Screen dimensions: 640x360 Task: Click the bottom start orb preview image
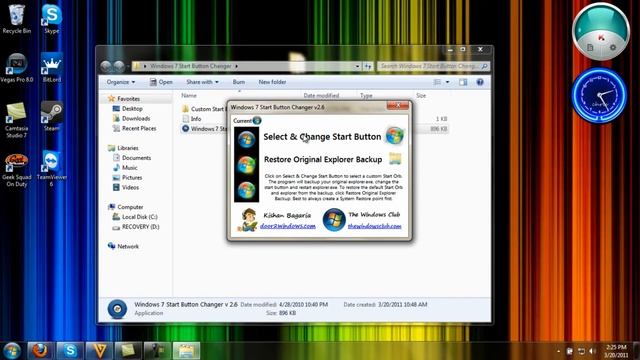pos(247,190)
